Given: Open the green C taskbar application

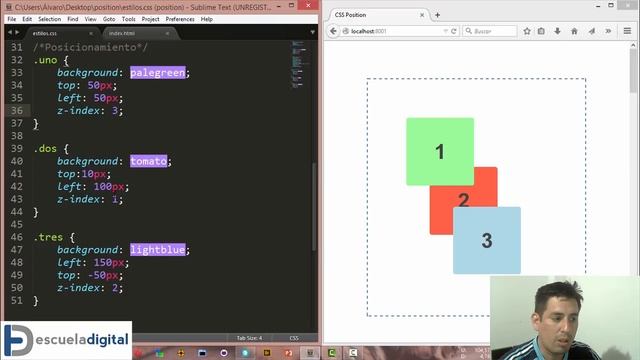Looking at the screenshot, I should tap(331, 353).
